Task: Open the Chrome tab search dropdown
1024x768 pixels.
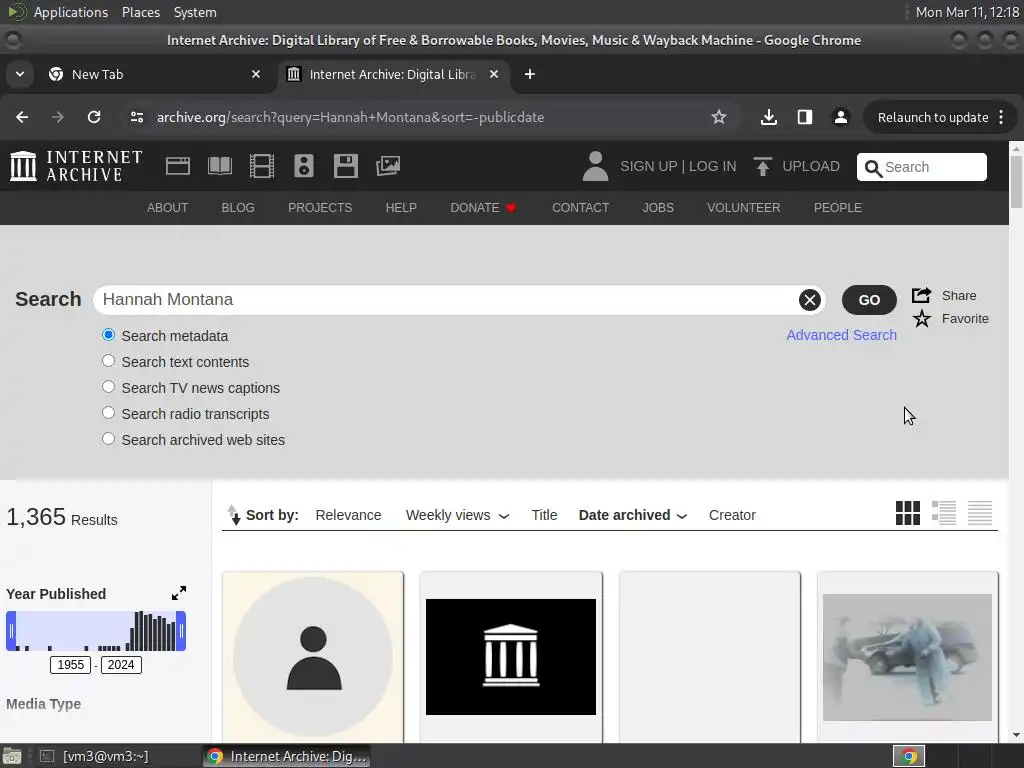Action: pos(20,74)
